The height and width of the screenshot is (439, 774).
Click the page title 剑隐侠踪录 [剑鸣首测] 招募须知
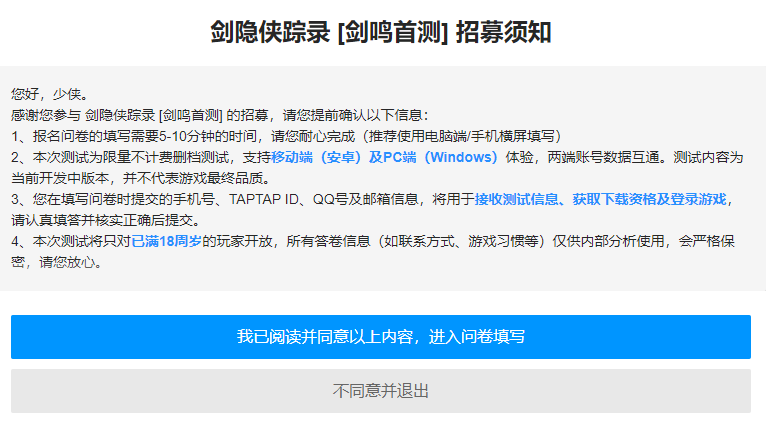[380, 32]
